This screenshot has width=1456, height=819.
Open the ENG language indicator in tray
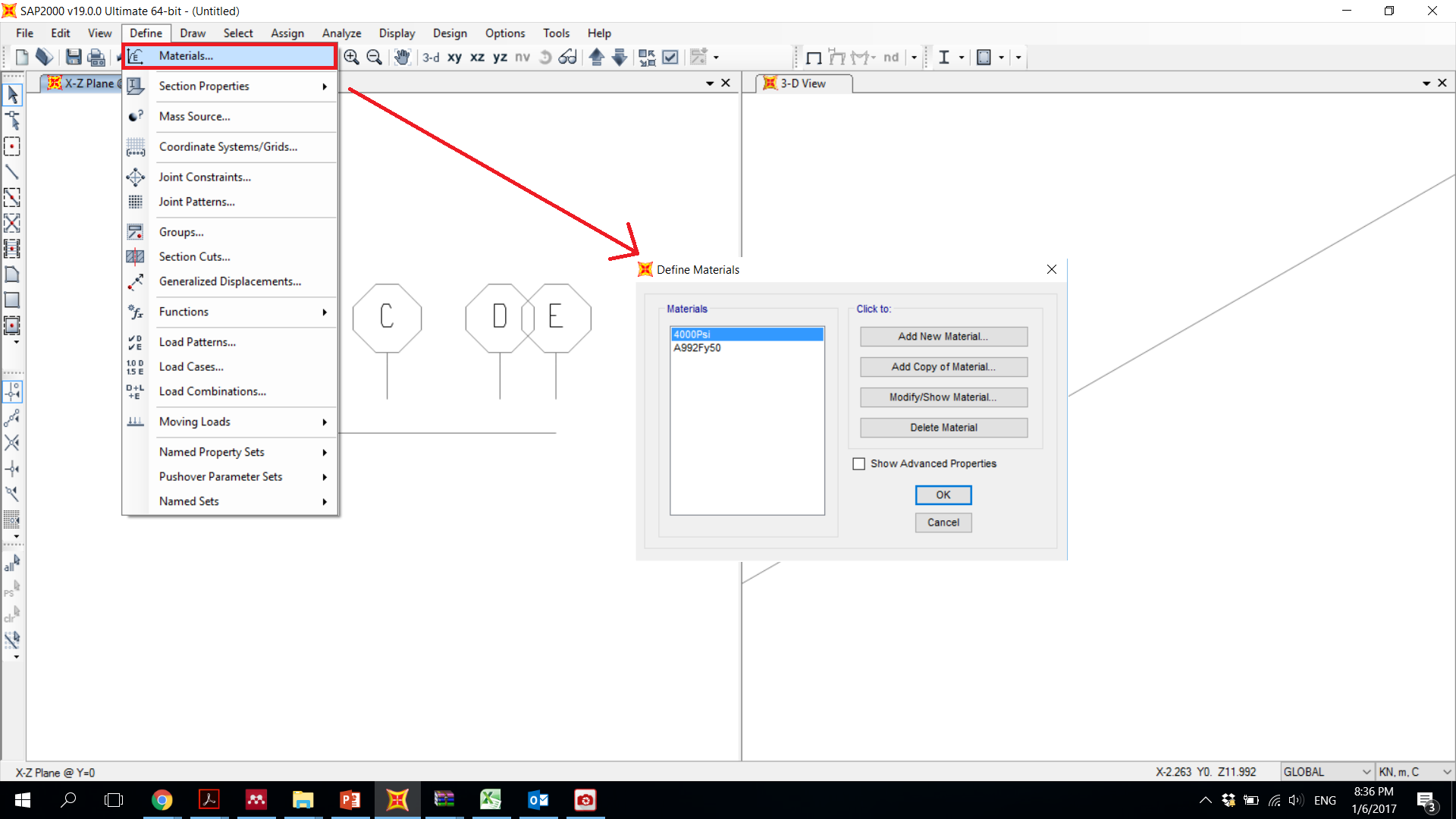(x=1325, y=801)
